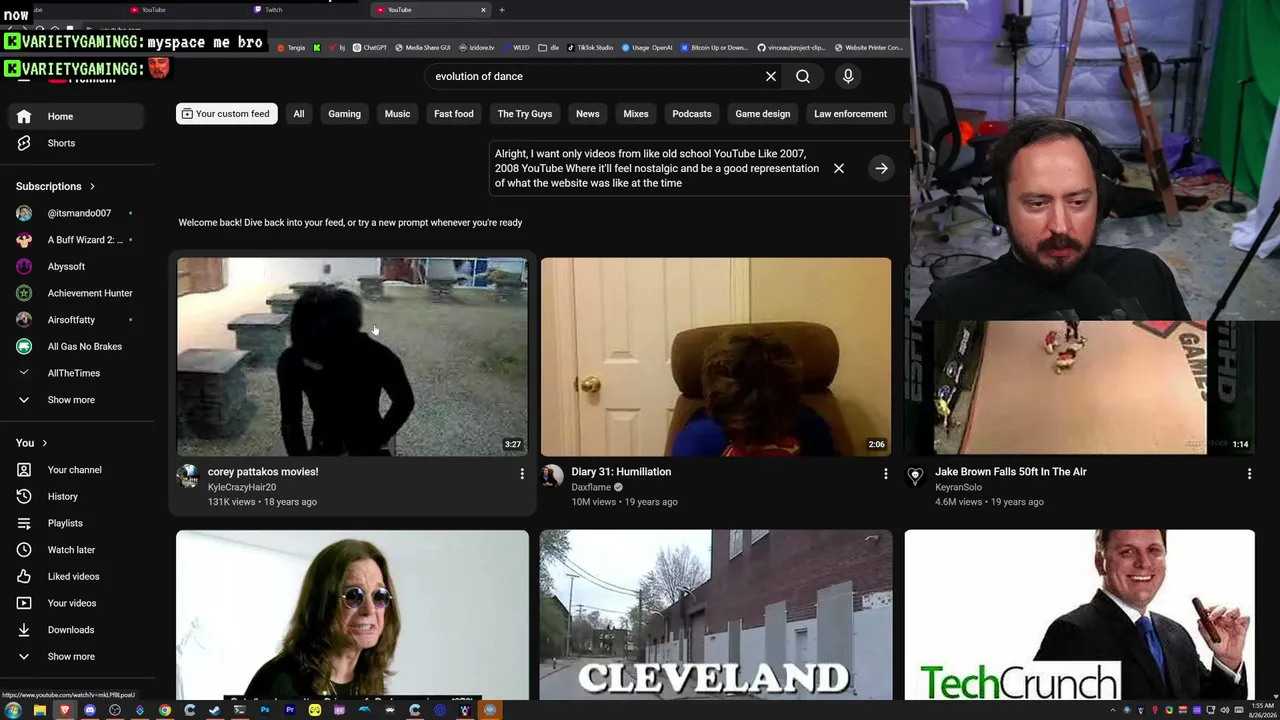Open options for 'Jake Brown Falls 50ft' video
This screenshot has width=1280, height=720.
1249,473
